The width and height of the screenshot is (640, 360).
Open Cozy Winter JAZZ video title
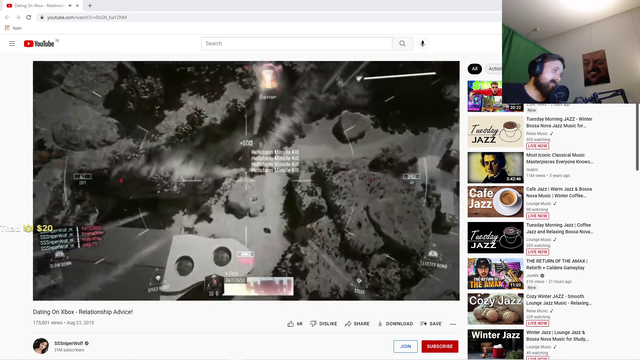[558, 300]
